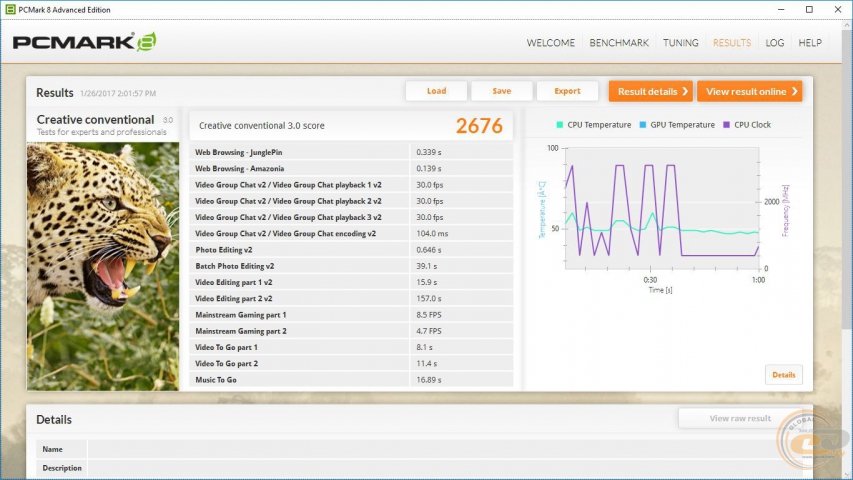The height and width of the screenshot is (480, 853).
Task: Switch to the BENCHMARK tab
Action: pyautogui.click(x=619, y=43)
